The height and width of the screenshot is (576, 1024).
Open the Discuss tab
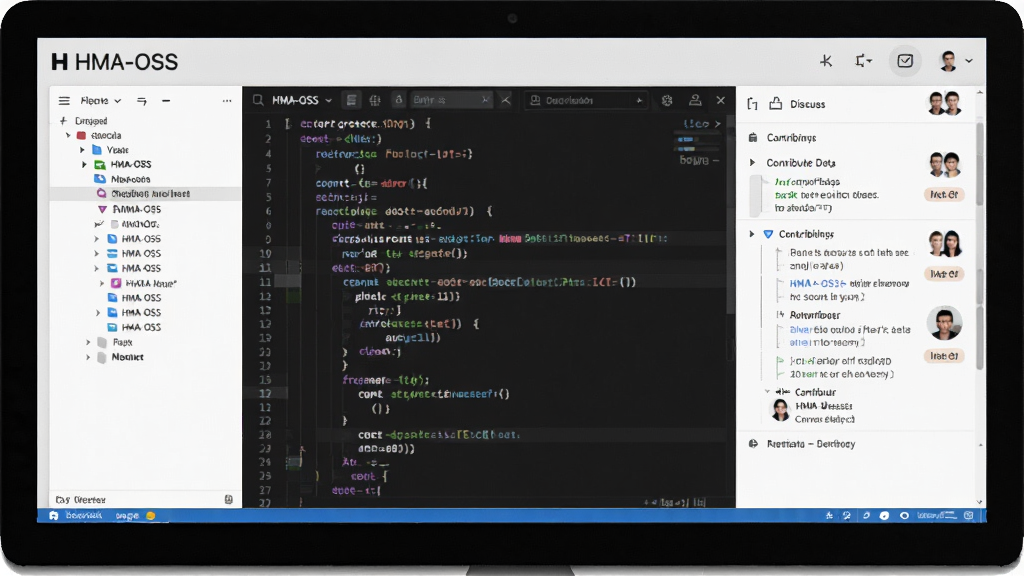click(807, 104)
